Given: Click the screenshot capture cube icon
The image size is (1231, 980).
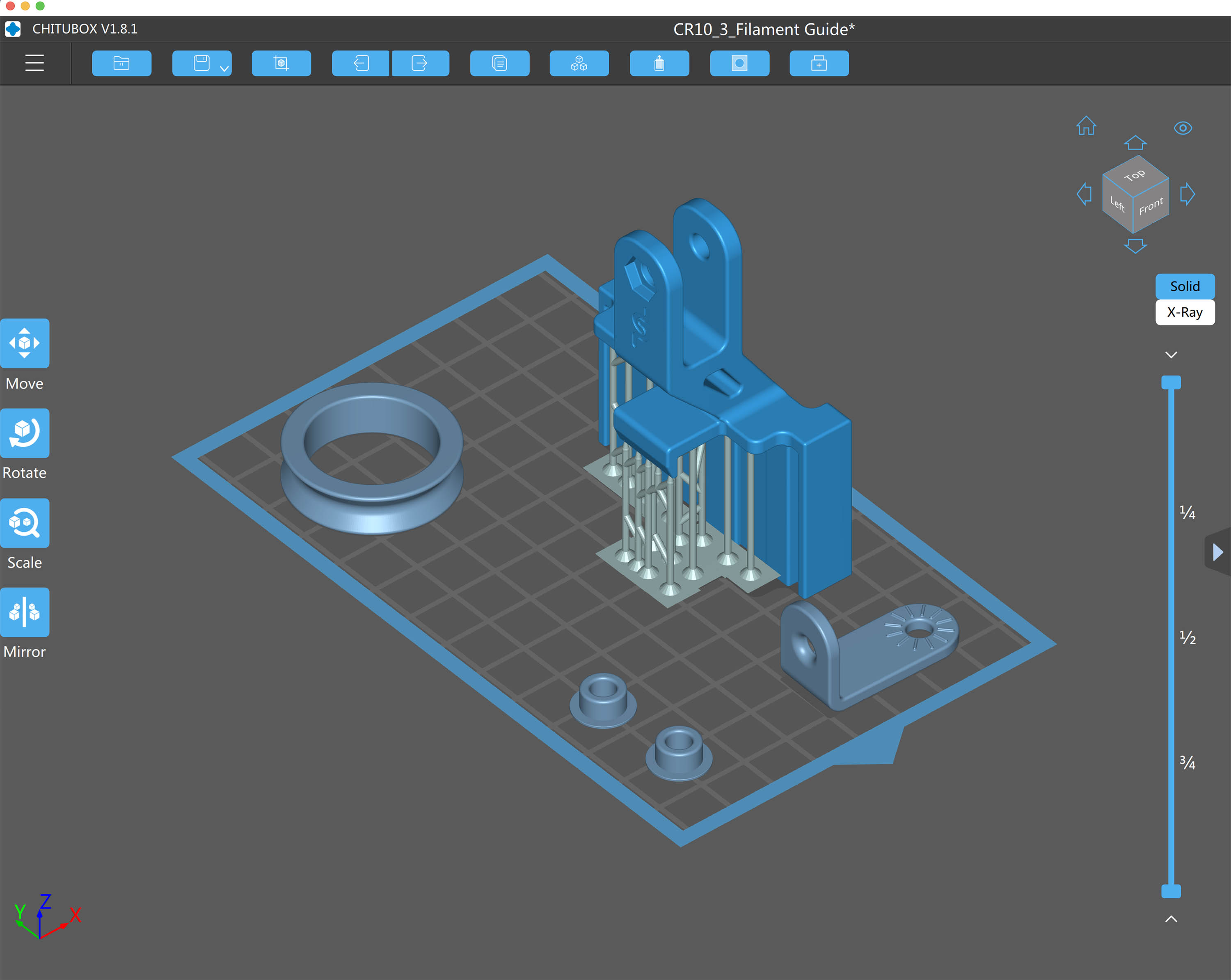Looking at the screenshot, I should click(x=281, y=63).
